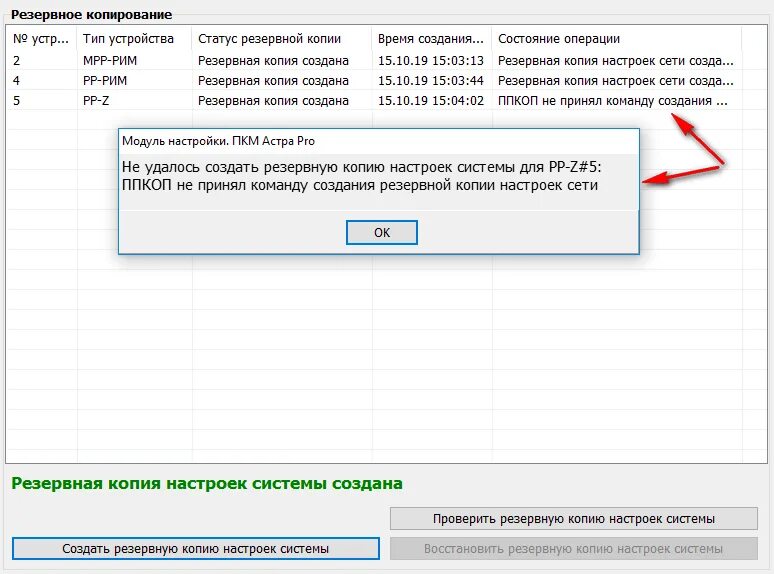Click 'Восстановить резервную копию настроек системы' button
Viewport: 774px width, 574px height.
[574, 548]
